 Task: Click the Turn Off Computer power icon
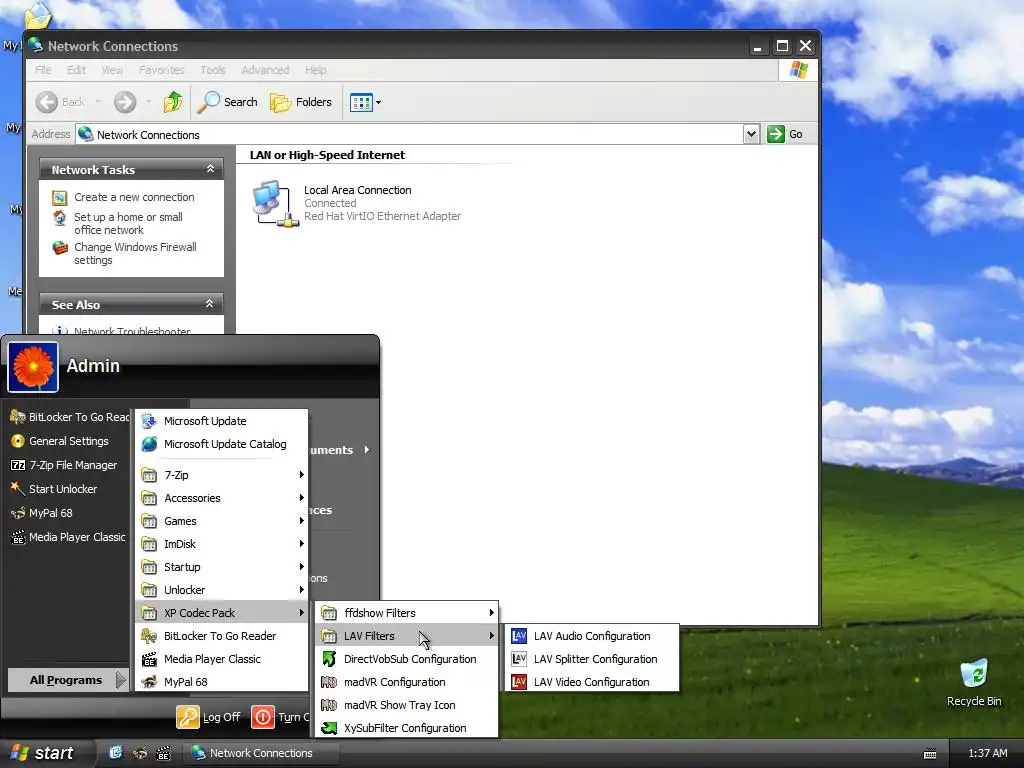coord(263,717)
